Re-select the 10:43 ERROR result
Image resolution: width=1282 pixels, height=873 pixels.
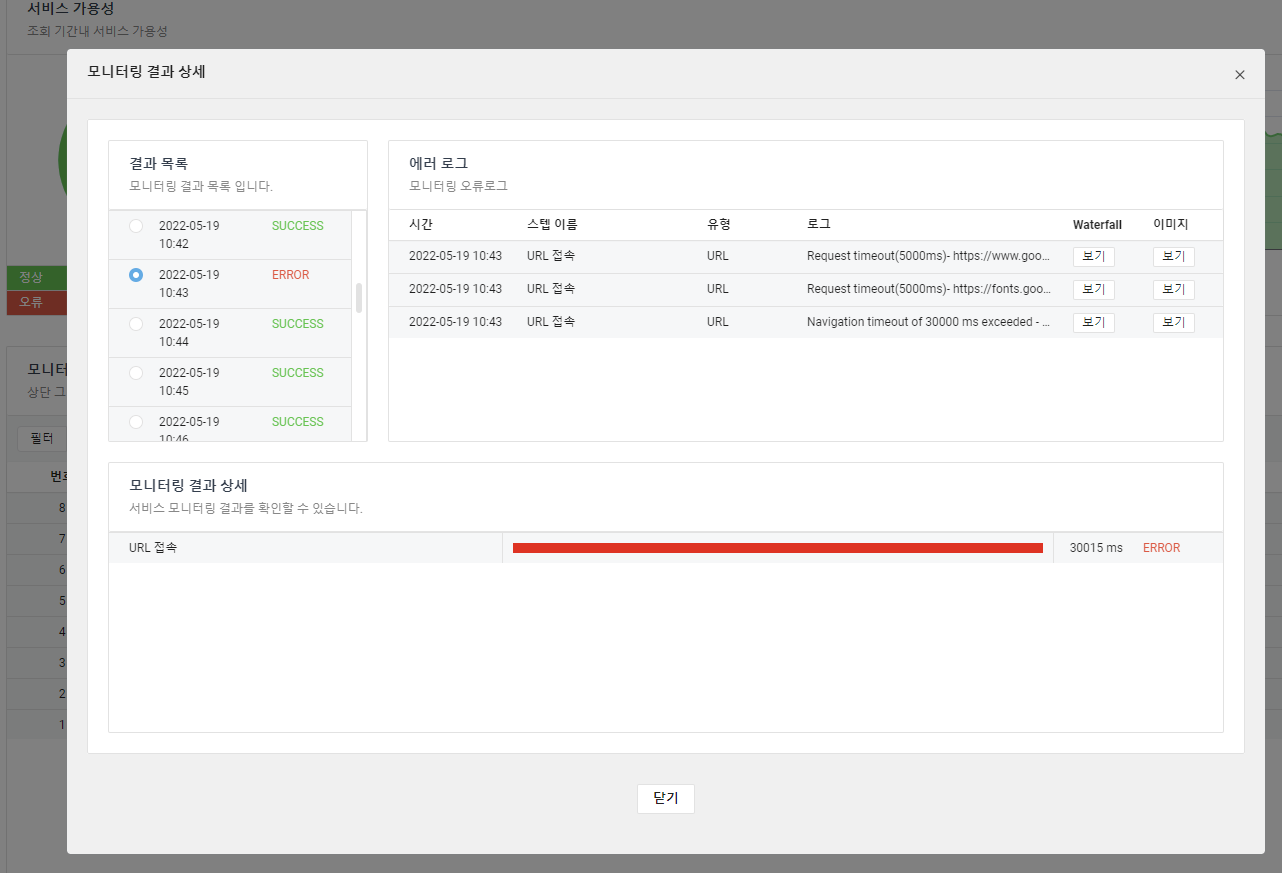click(x=135, y=275)
